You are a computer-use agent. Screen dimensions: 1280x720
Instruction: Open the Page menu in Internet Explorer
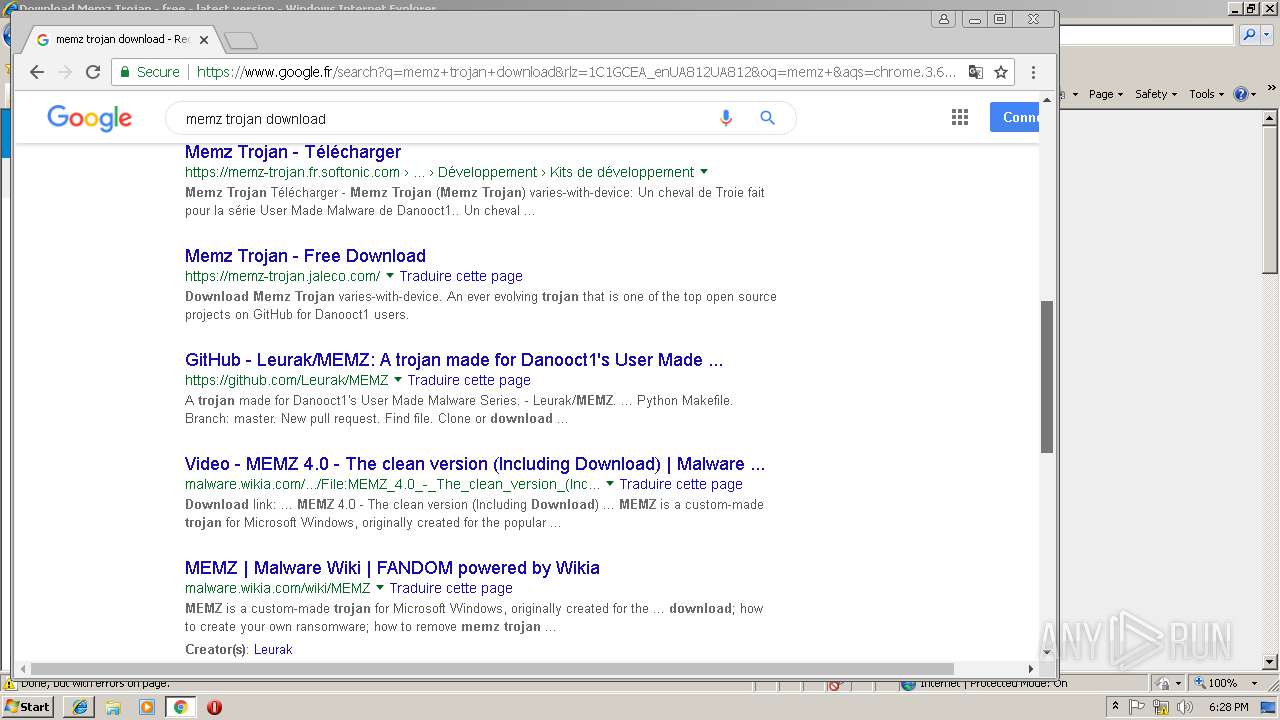pos(1106,94)
